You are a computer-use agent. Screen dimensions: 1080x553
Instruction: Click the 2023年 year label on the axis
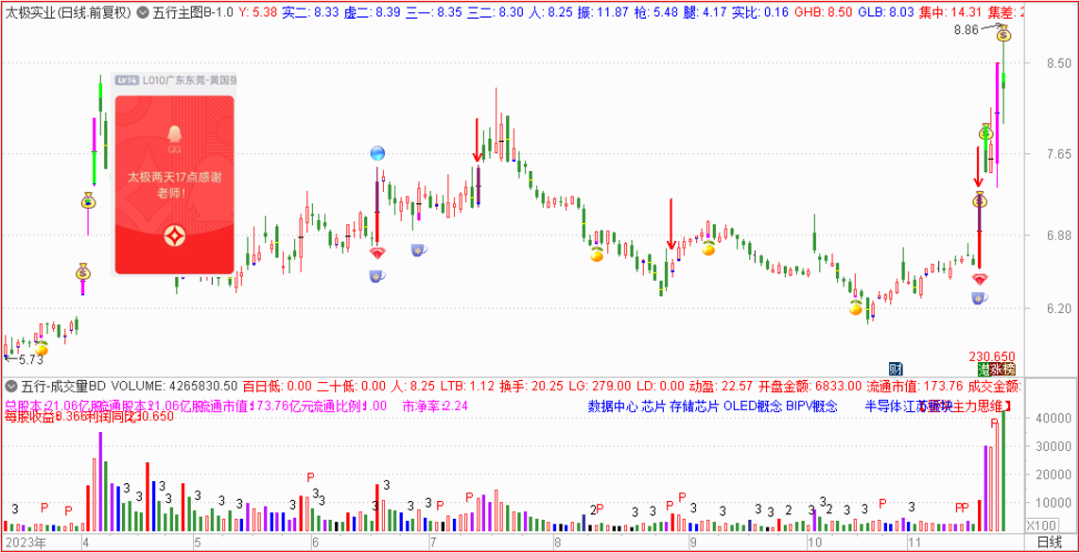click(26, 542)
